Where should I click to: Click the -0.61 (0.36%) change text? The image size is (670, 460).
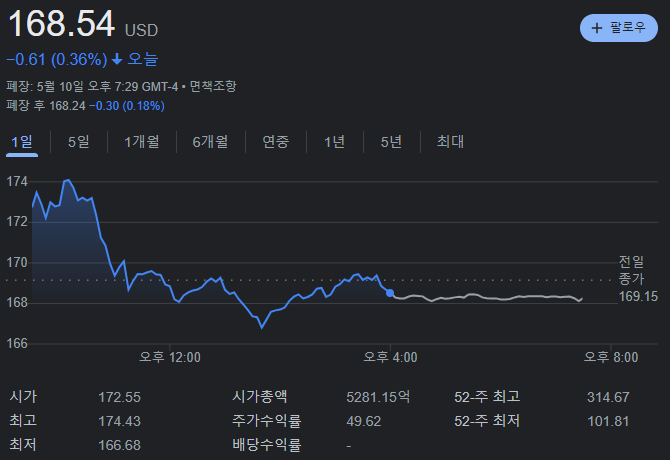(57, 59)
